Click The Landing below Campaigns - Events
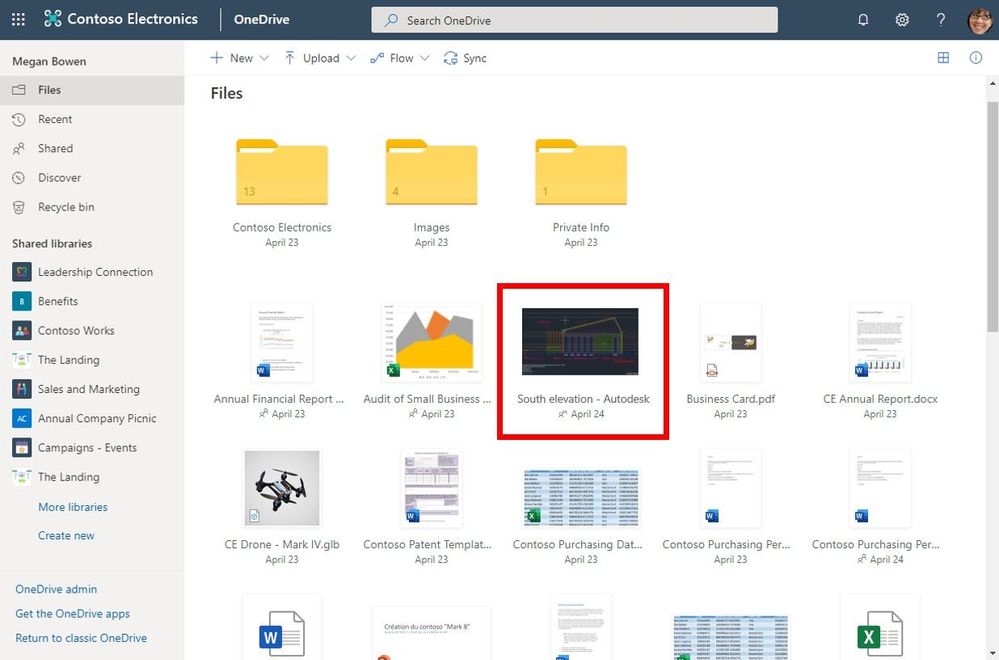The width and height of the screenshot is (999, 660). point(68,477)
